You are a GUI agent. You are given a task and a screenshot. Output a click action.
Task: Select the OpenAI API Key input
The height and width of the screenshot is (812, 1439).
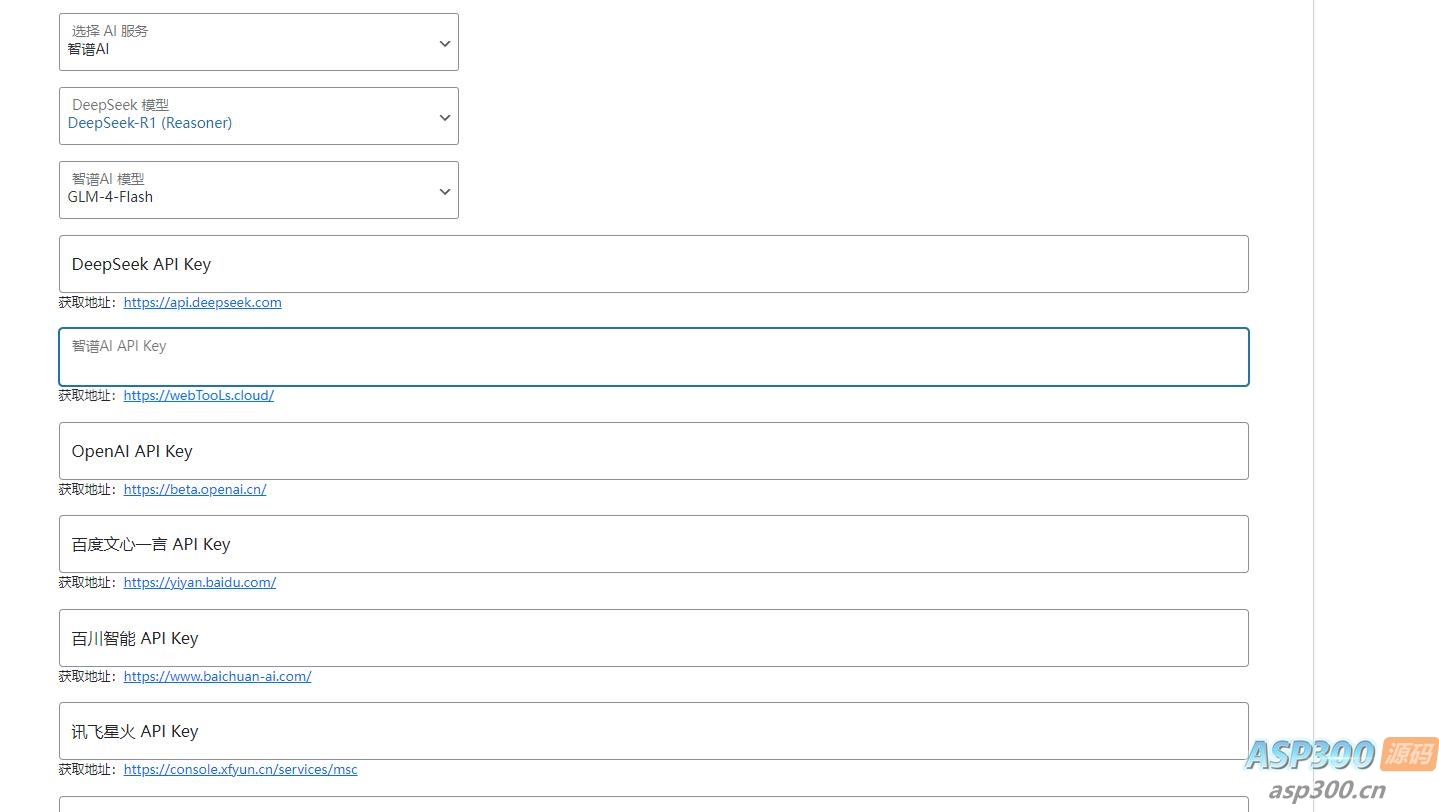(653, 451)
